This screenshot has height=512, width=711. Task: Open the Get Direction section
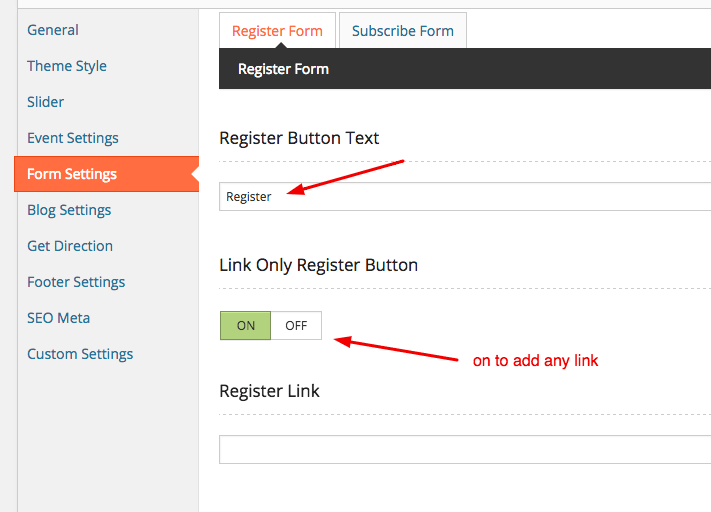(x=70, y=246)
